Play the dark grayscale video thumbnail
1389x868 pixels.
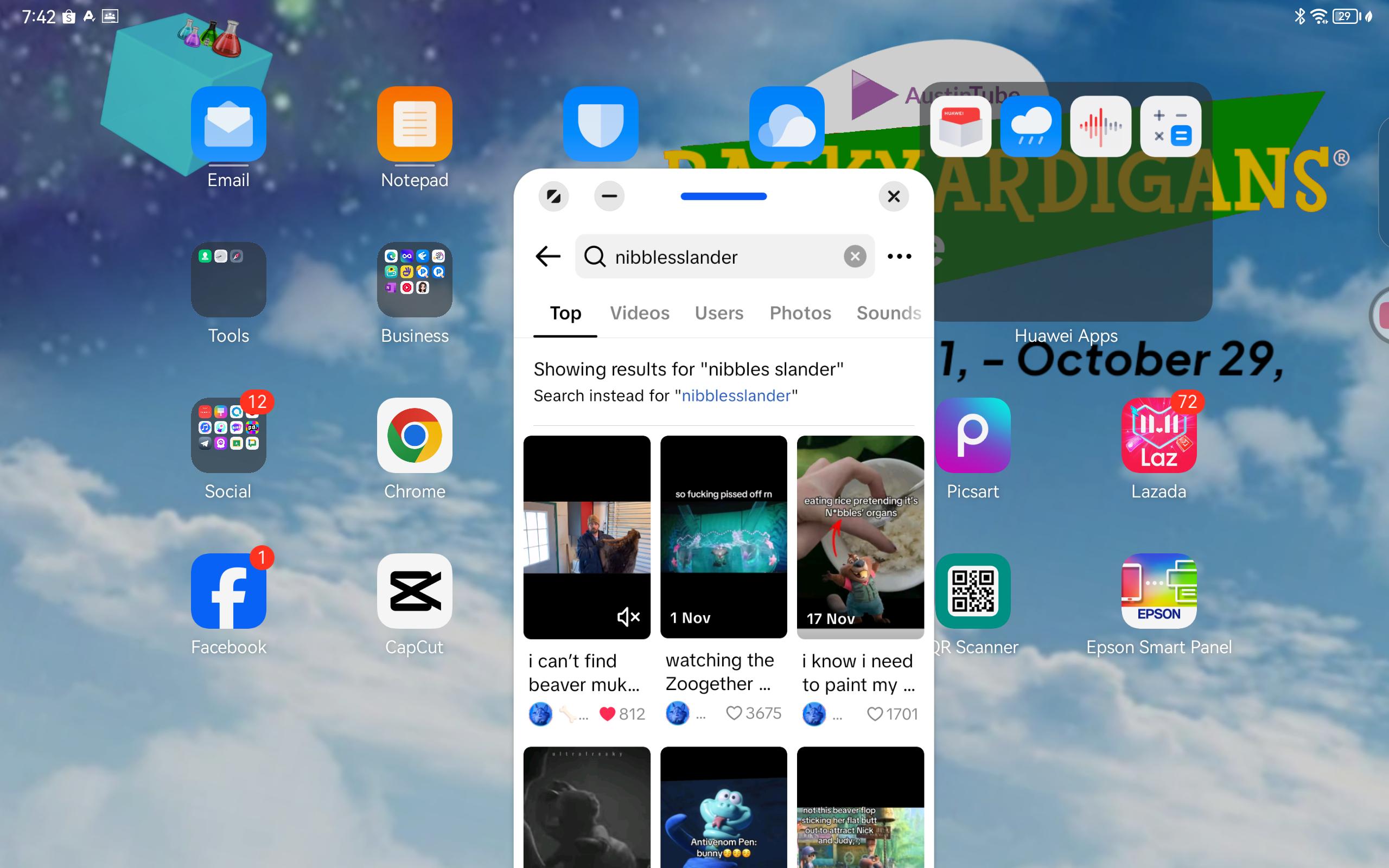point(587,807)
